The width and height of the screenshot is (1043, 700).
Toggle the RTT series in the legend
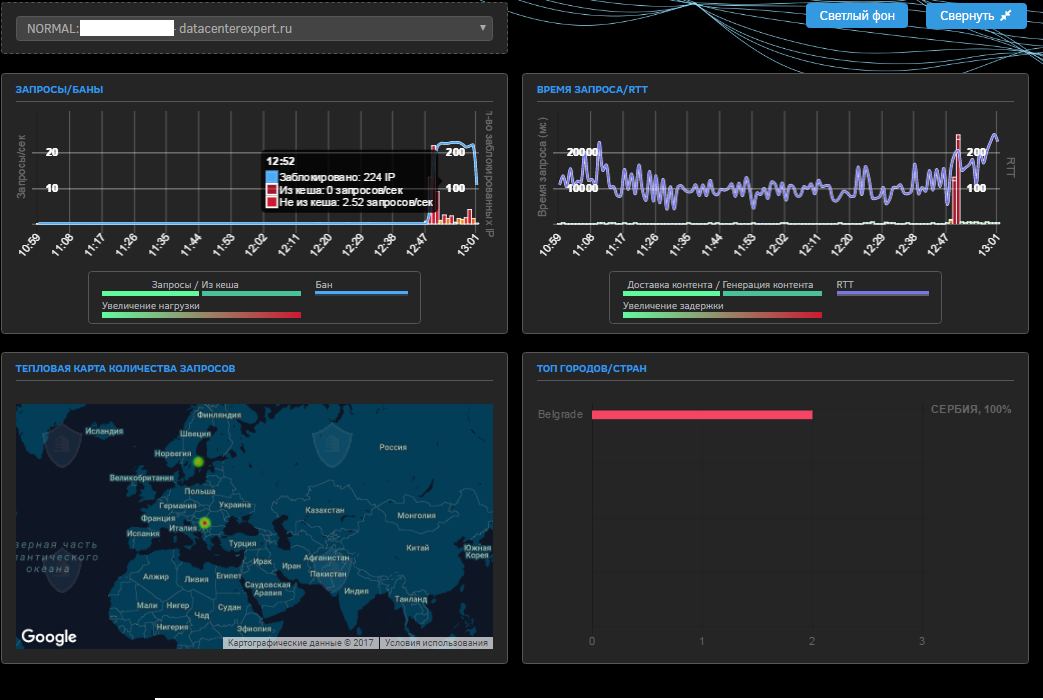coord(883,287)
